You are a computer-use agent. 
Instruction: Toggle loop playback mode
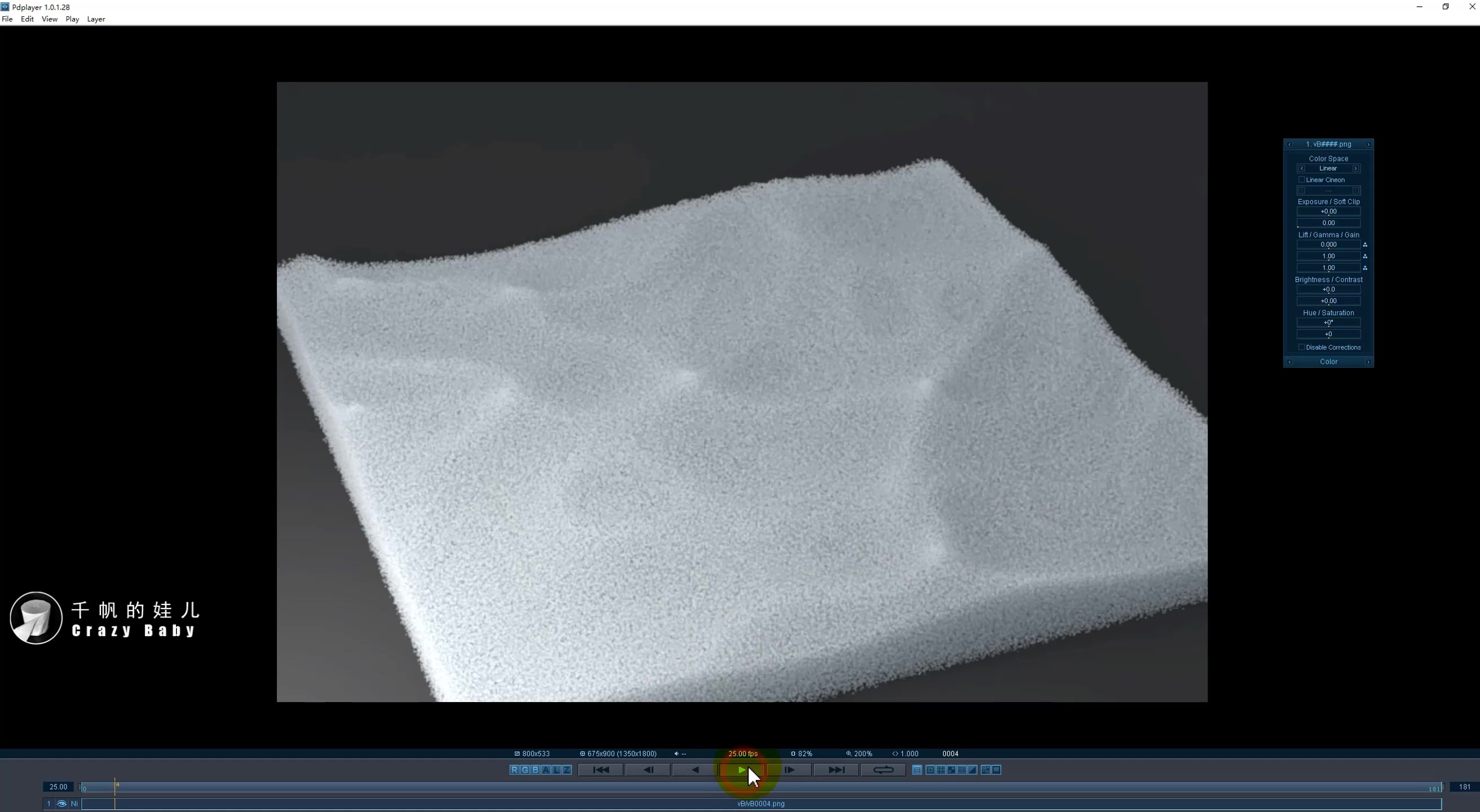tap(883, 770)
